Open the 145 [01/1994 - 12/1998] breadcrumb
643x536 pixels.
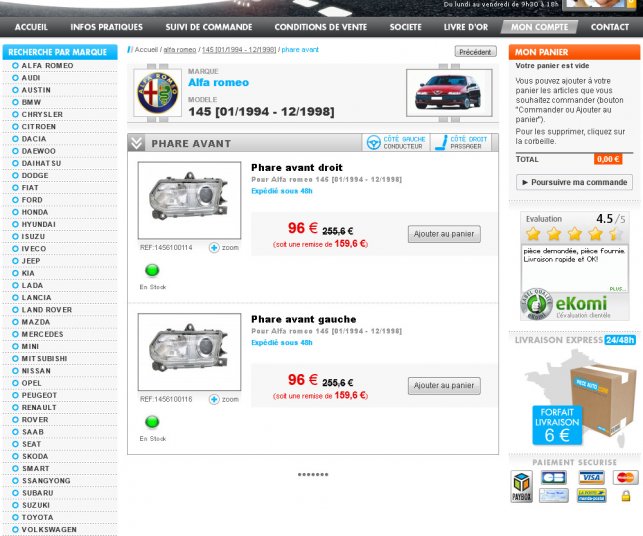tap(239, 50)
